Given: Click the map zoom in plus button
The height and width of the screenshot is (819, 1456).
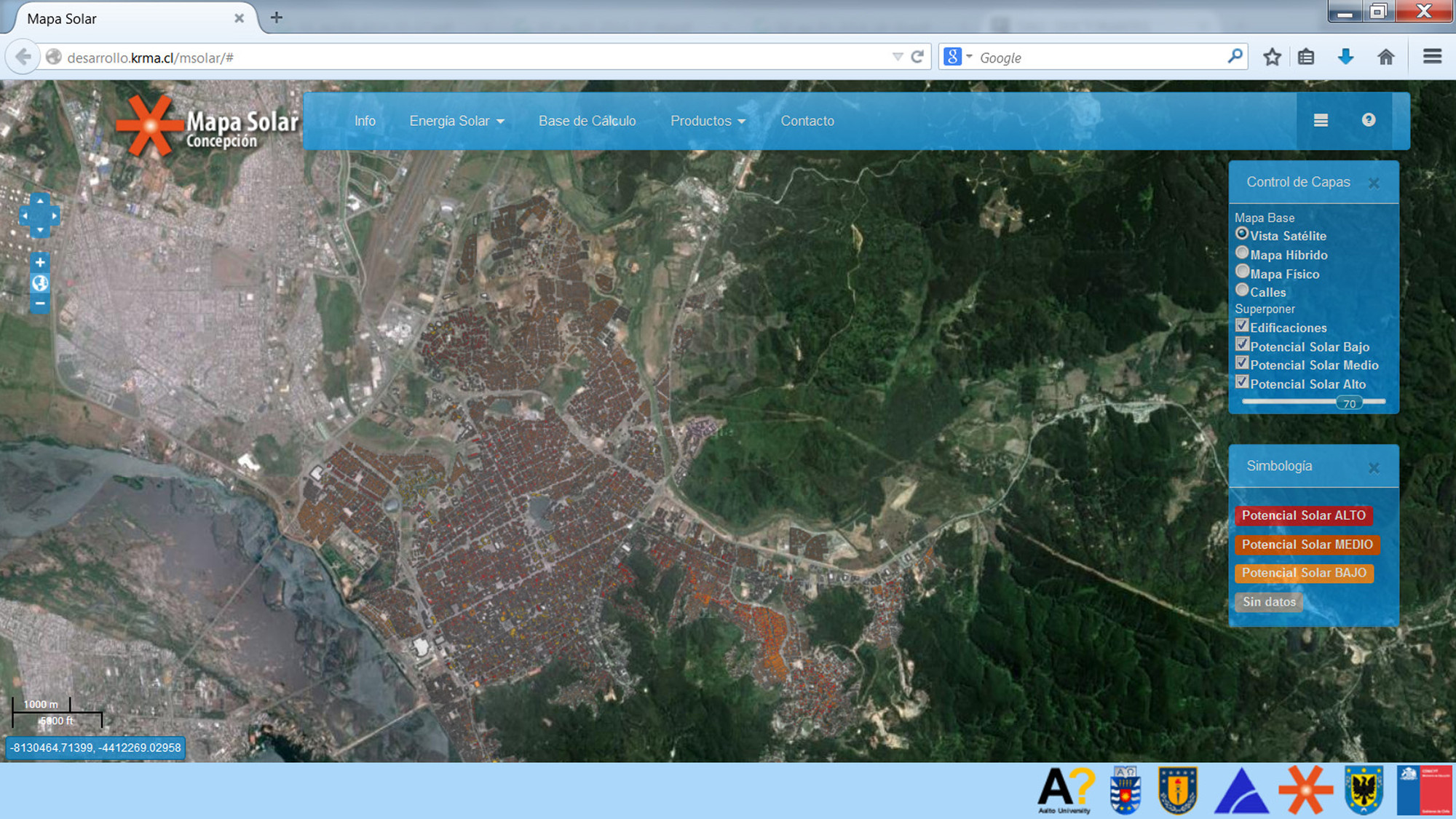Looking at the screenshot, I should 40,263.
